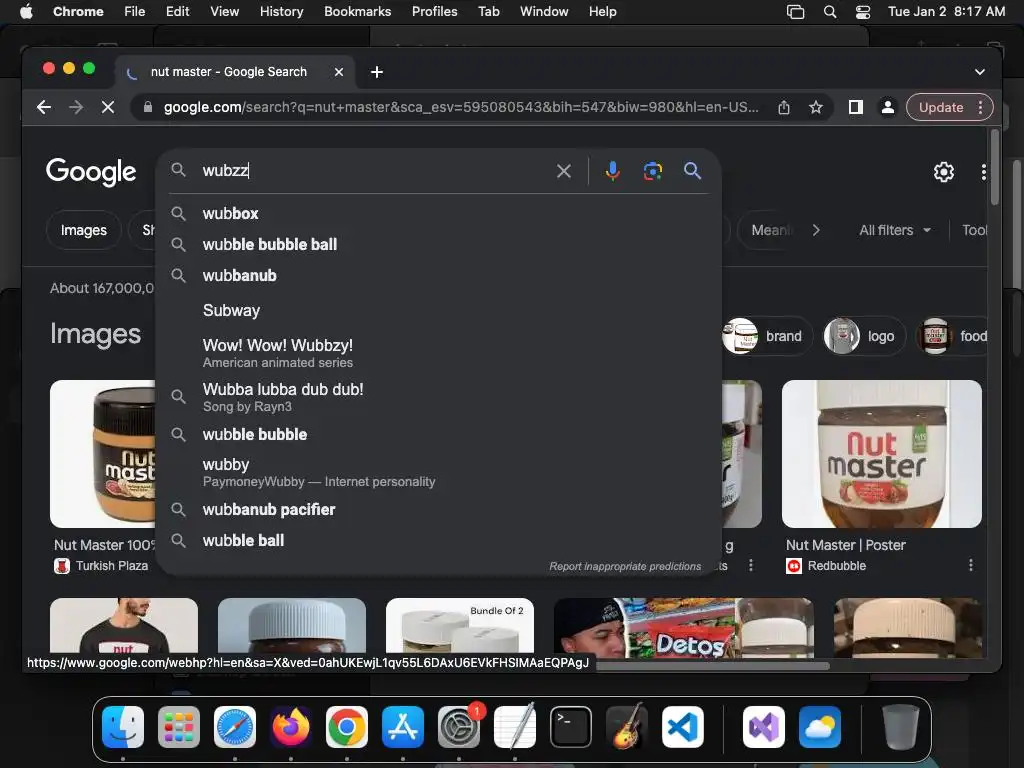Click in the search text field
The image size is (1024, 768).
tap(376, 170)
